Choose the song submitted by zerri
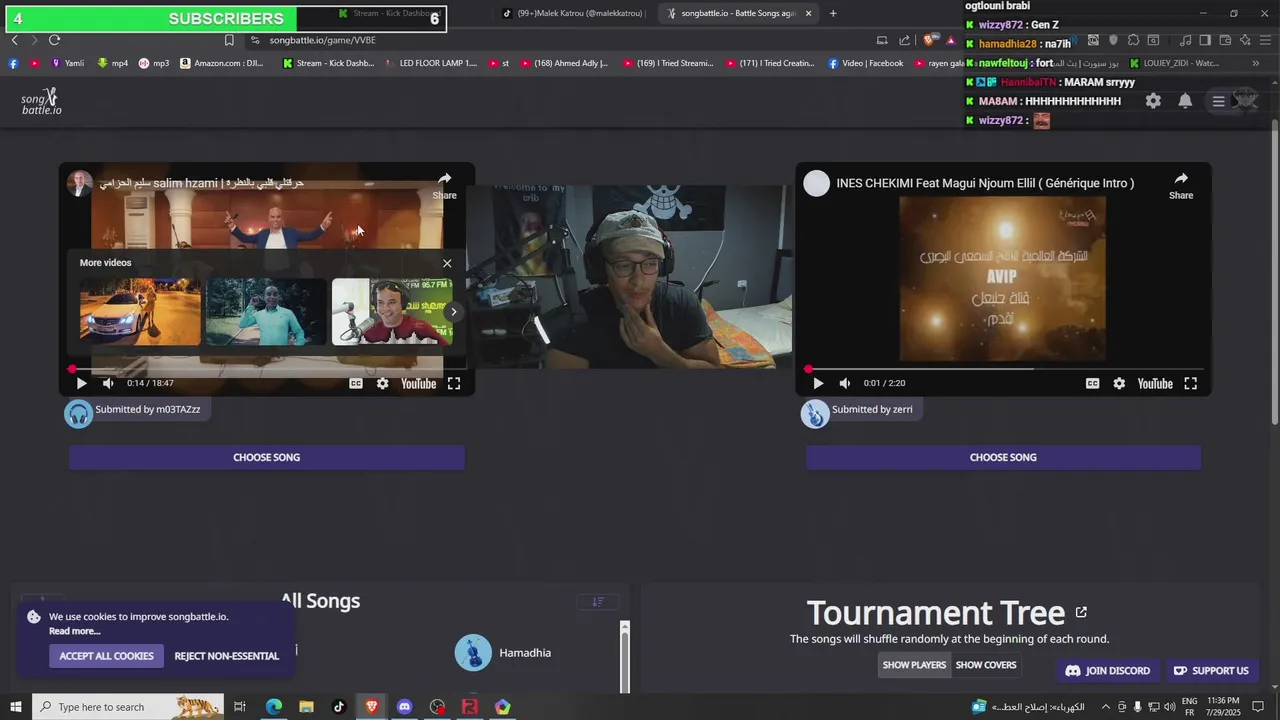The image size is (1280, 720). click(x=1003, y=457)
